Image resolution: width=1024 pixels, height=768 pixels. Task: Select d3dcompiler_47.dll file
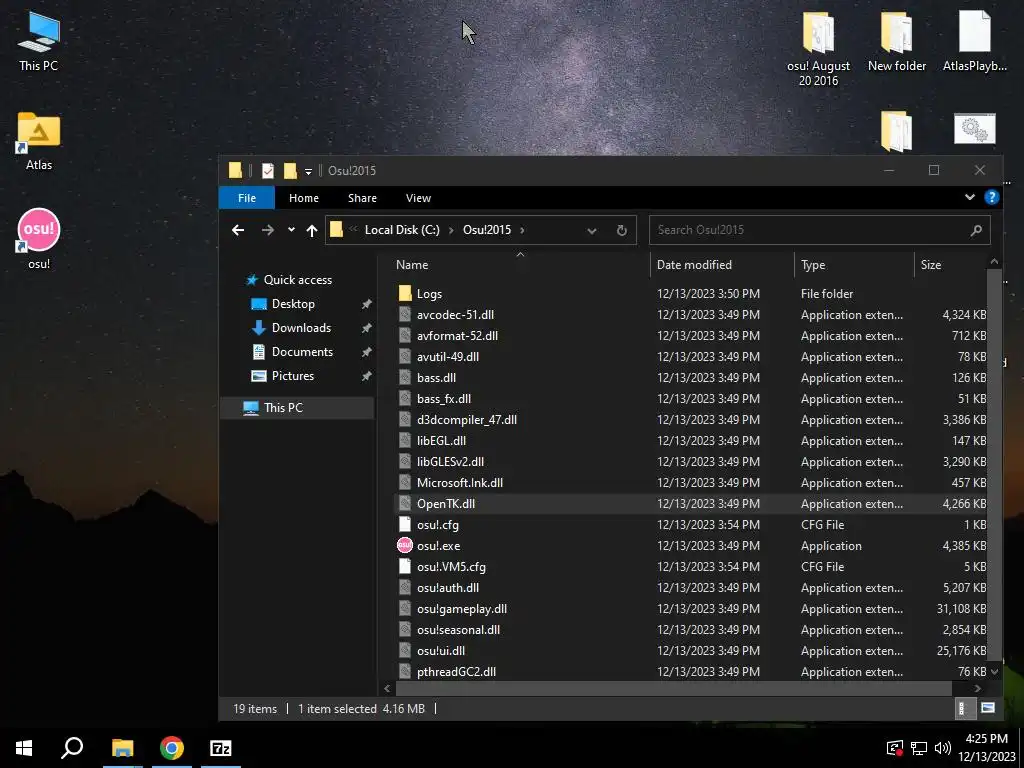click(467, 419)
